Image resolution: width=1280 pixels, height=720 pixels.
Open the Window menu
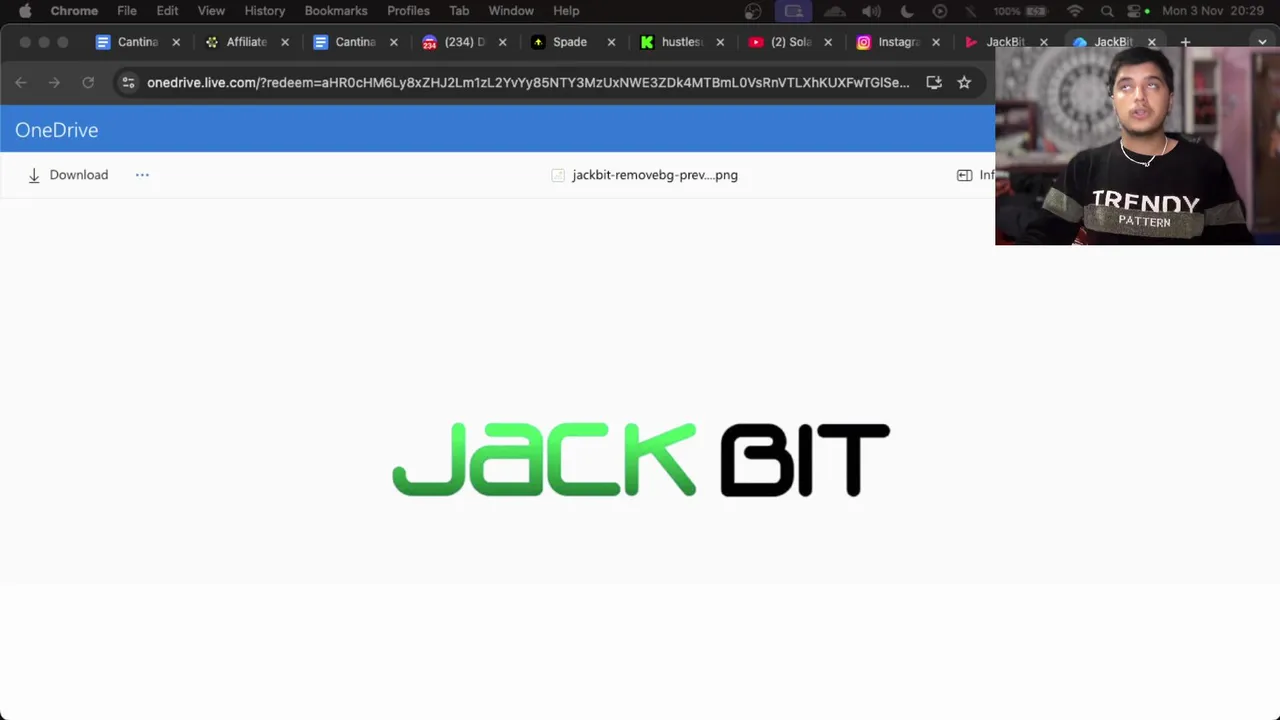pos(511,11)
